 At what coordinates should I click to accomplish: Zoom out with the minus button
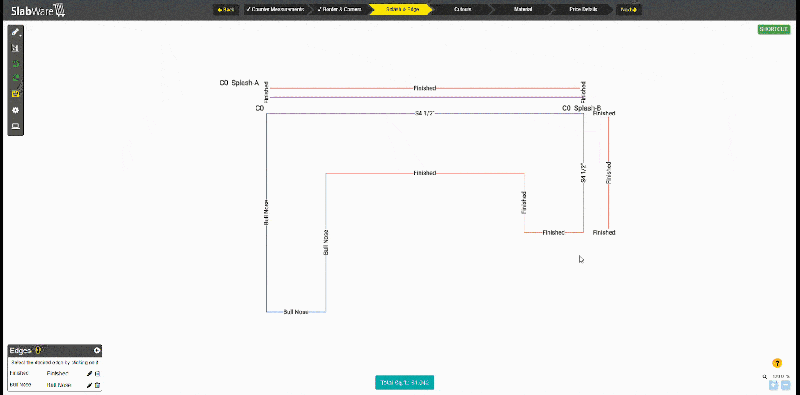[x=786, y=384]
